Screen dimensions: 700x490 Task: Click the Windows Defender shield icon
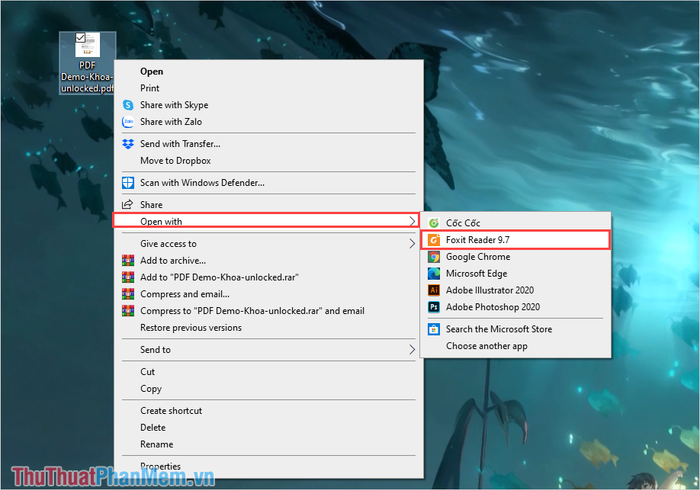pyautogui.click(x=128, y=183)
